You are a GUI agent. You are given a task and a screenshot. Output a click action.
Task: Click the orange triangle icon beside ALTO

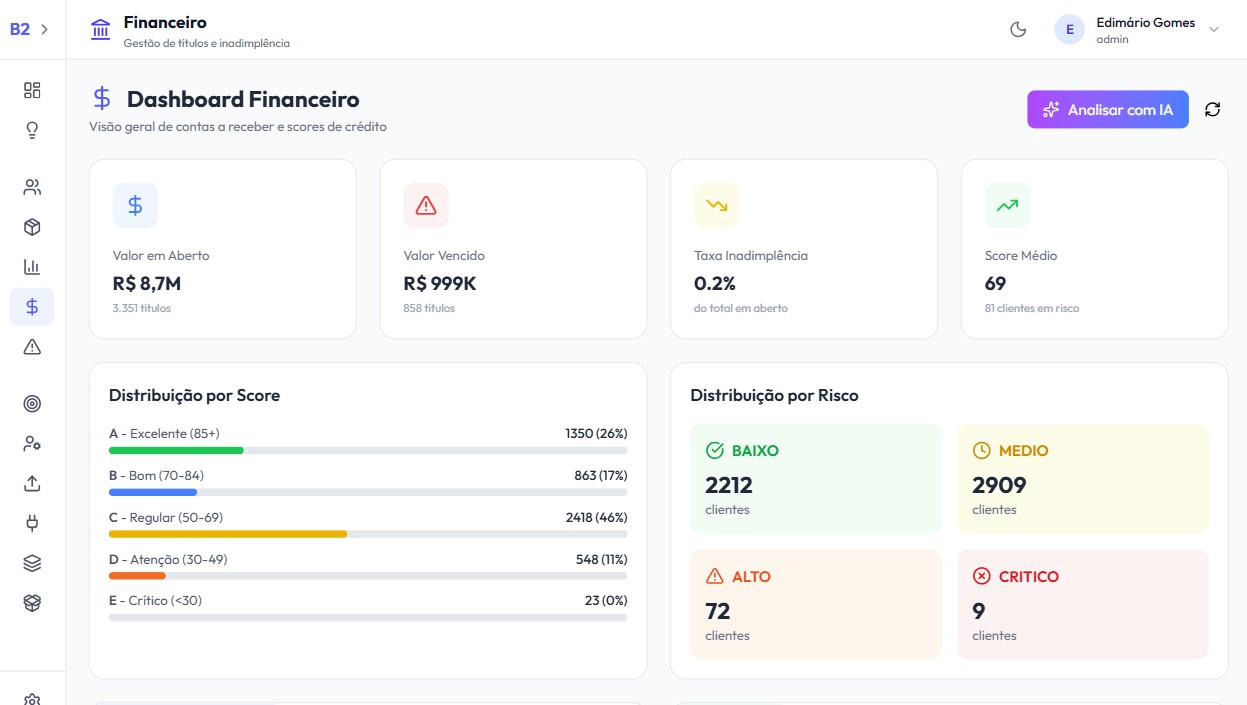click(x=715, y=577)
